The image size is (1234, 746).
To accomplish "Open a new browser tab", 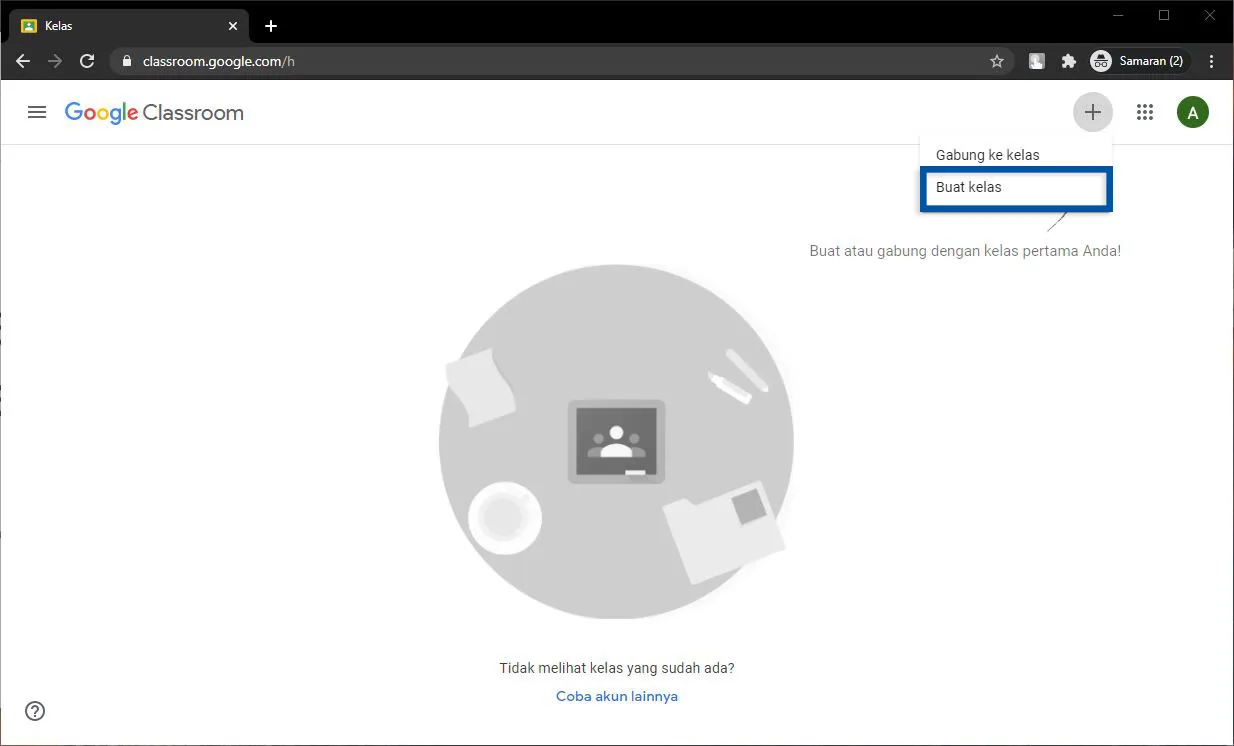I will (x=270, y=25).
